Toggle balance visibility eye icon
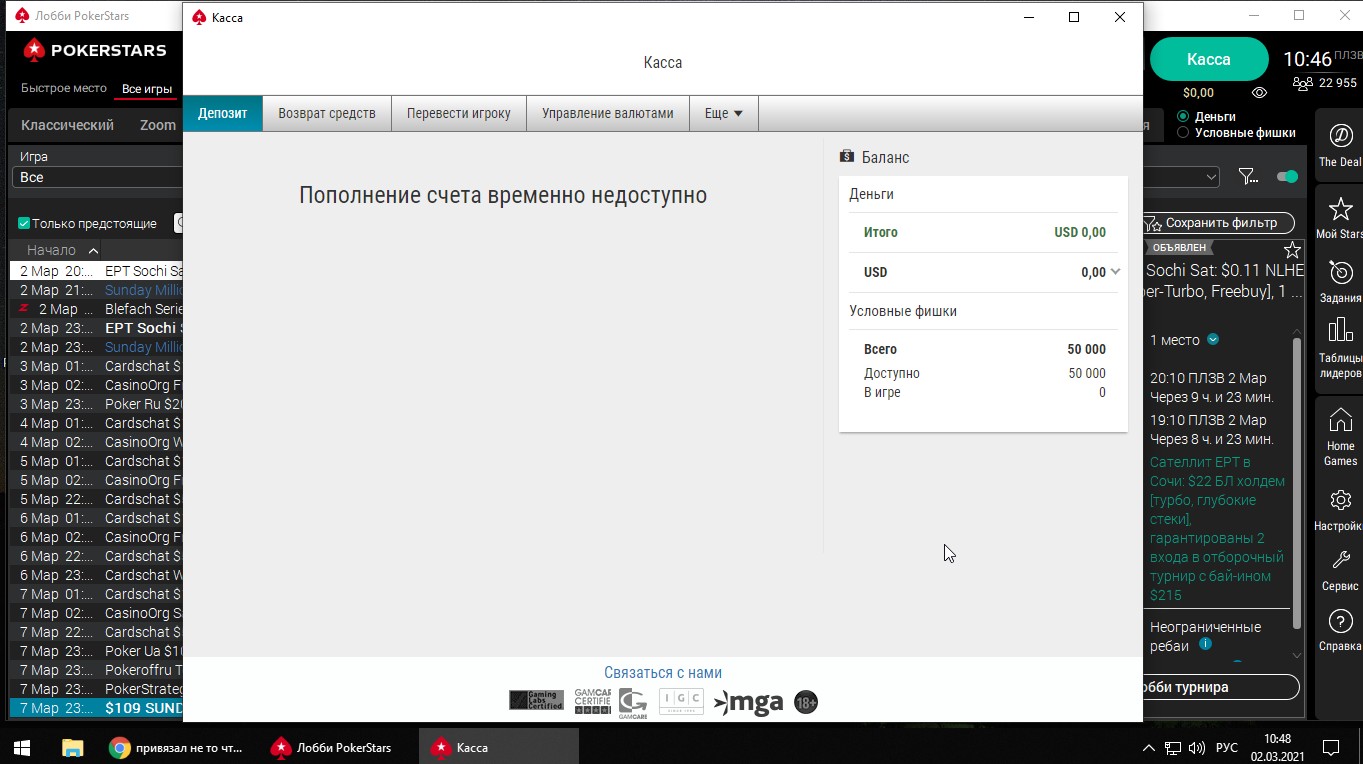The image size is (1363, 764). pyautogui.click(x=1260, y=93)
